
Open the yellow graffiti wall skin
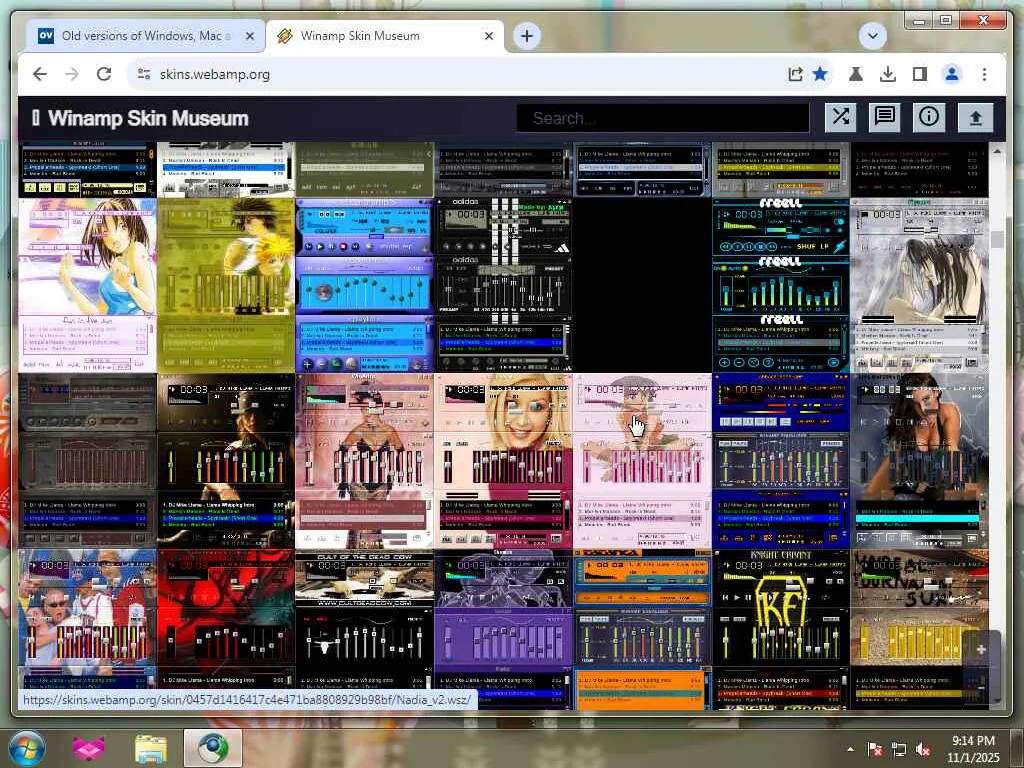click(x=919, y=629)
